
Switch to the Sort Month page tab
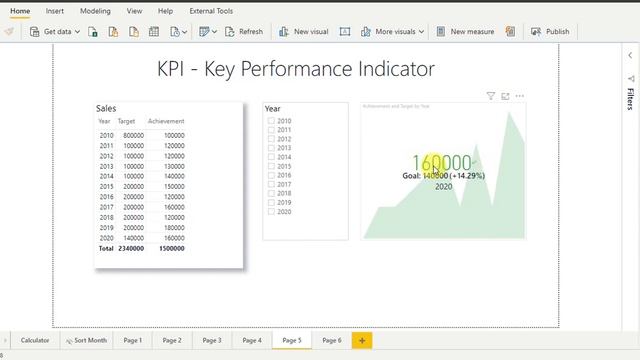(87, 340)
